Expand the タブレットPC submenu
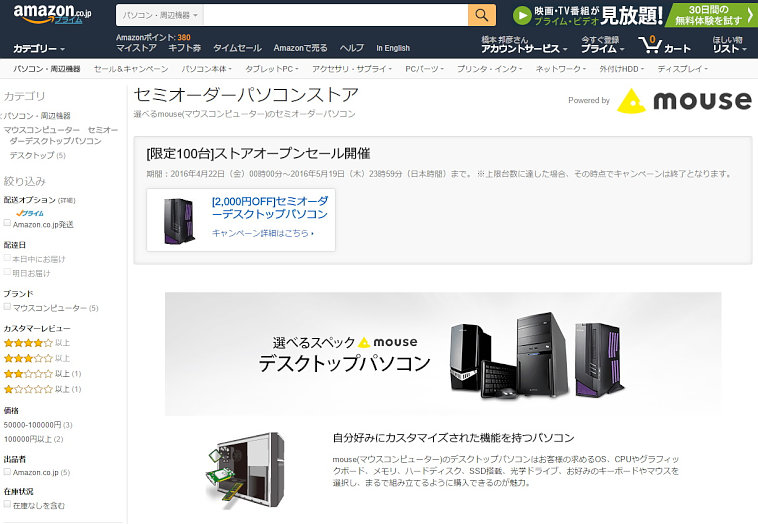The image size is (758, 524). (x=272, y=69)
